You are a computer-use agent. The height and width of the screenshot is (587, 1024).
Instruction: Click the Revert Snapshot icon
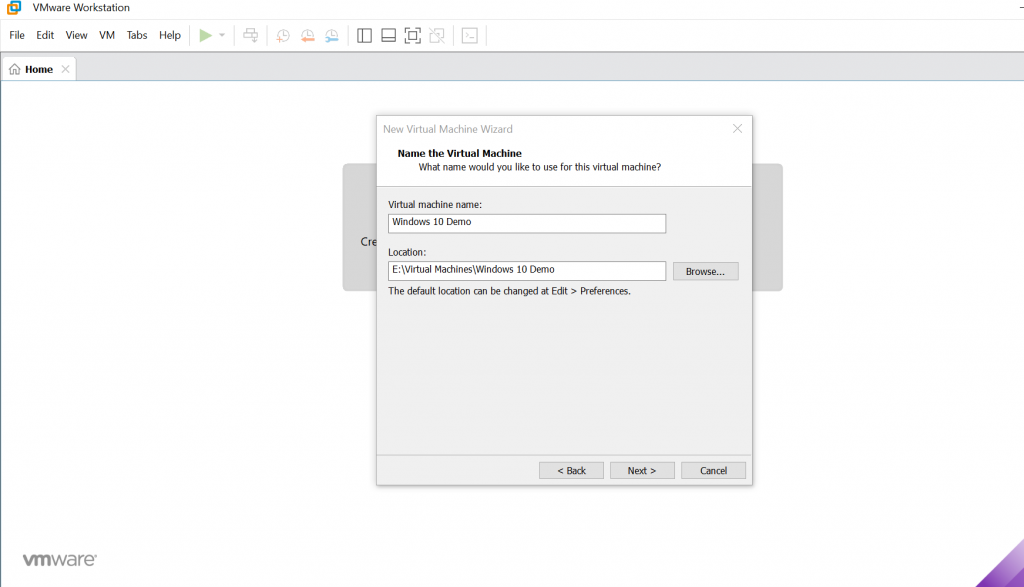tap(307, 35)
